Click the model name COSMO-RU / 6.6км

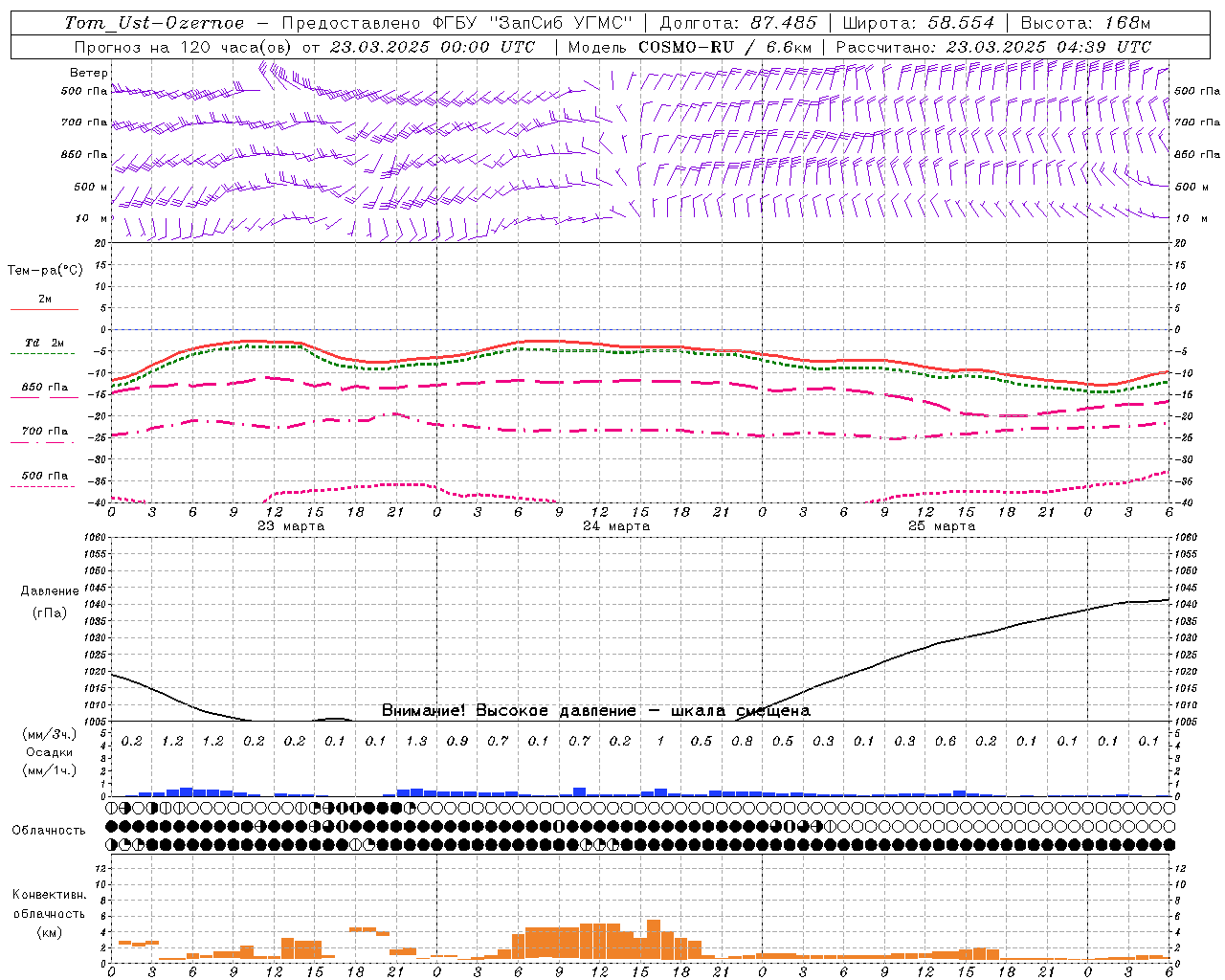(725, 47)
